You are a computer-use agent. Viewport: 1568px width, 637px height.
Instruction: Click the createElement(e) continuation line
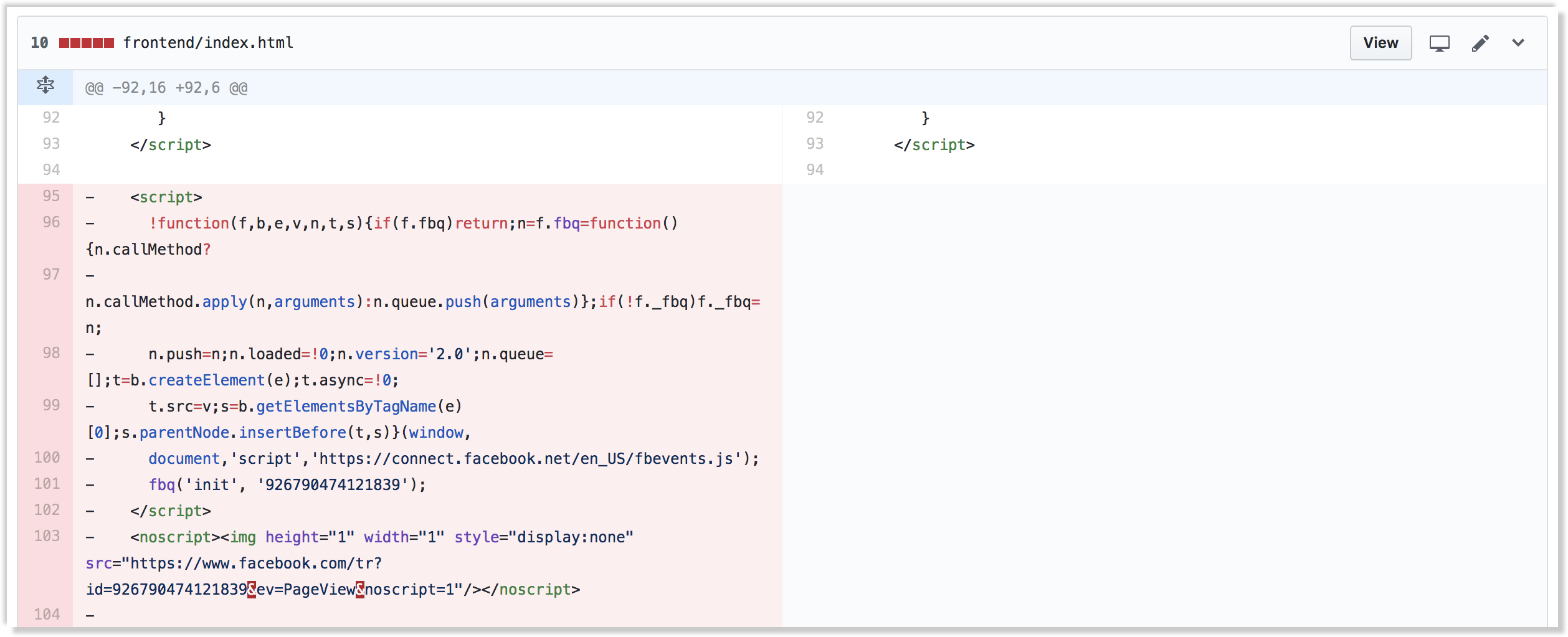coord(242,380)
